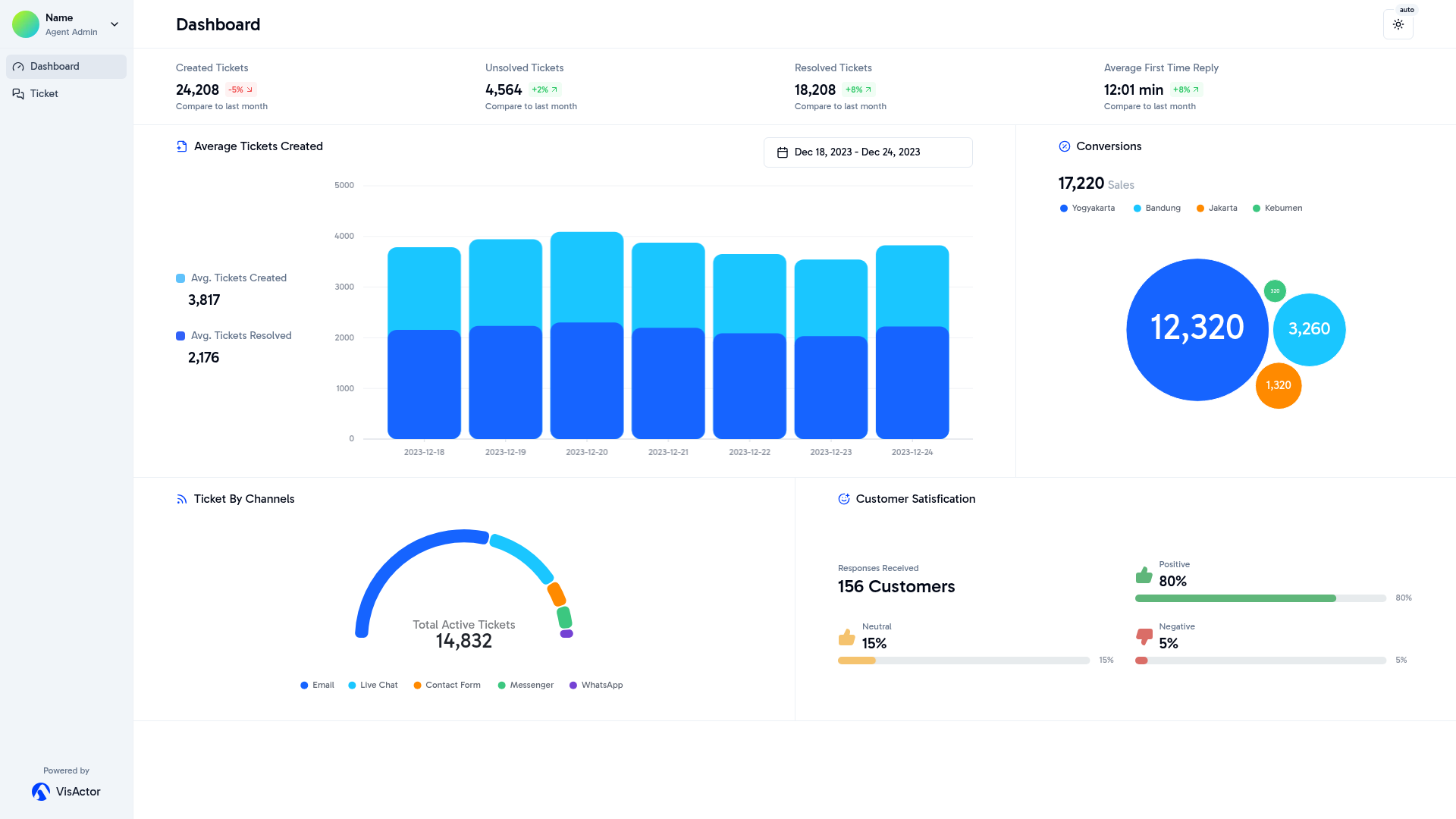This screenshot has width=1456, height=819.
Task: Click the orange 1,320 Jakarta bubble
Action: (1279, 386)
